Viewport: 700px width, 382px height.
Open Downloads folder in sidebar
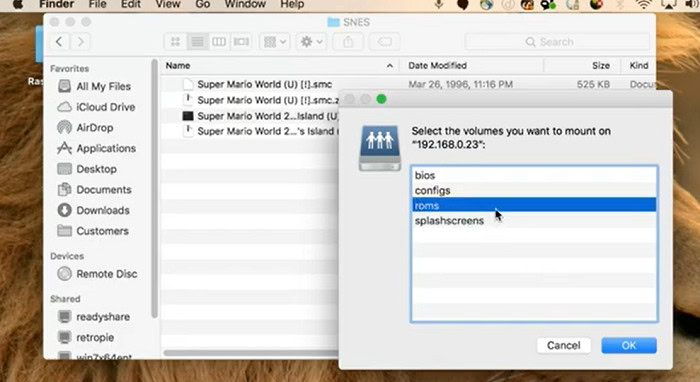(x=93, y=210)
